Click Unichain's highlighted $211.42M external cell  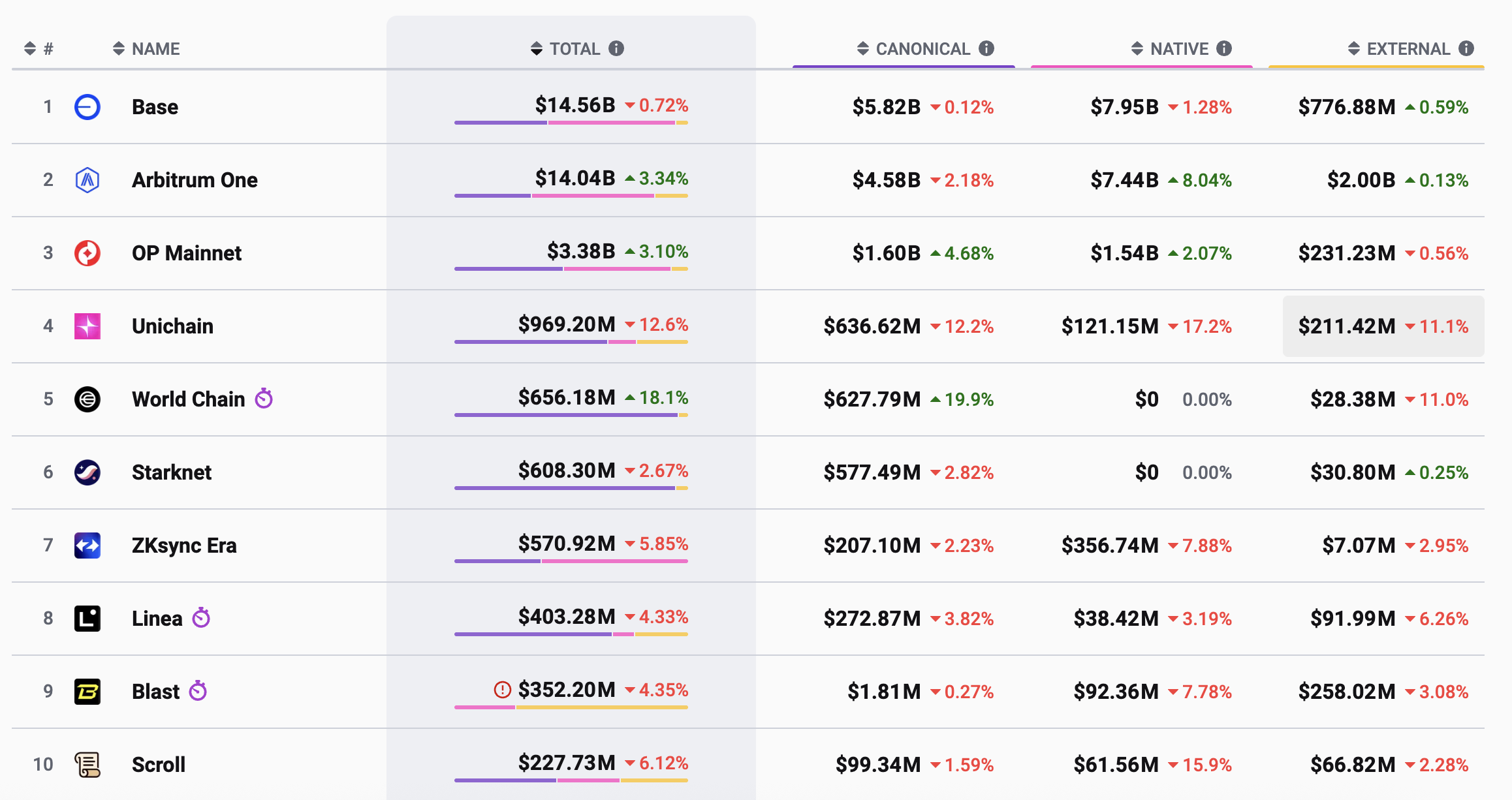[x=1383, y=326]
